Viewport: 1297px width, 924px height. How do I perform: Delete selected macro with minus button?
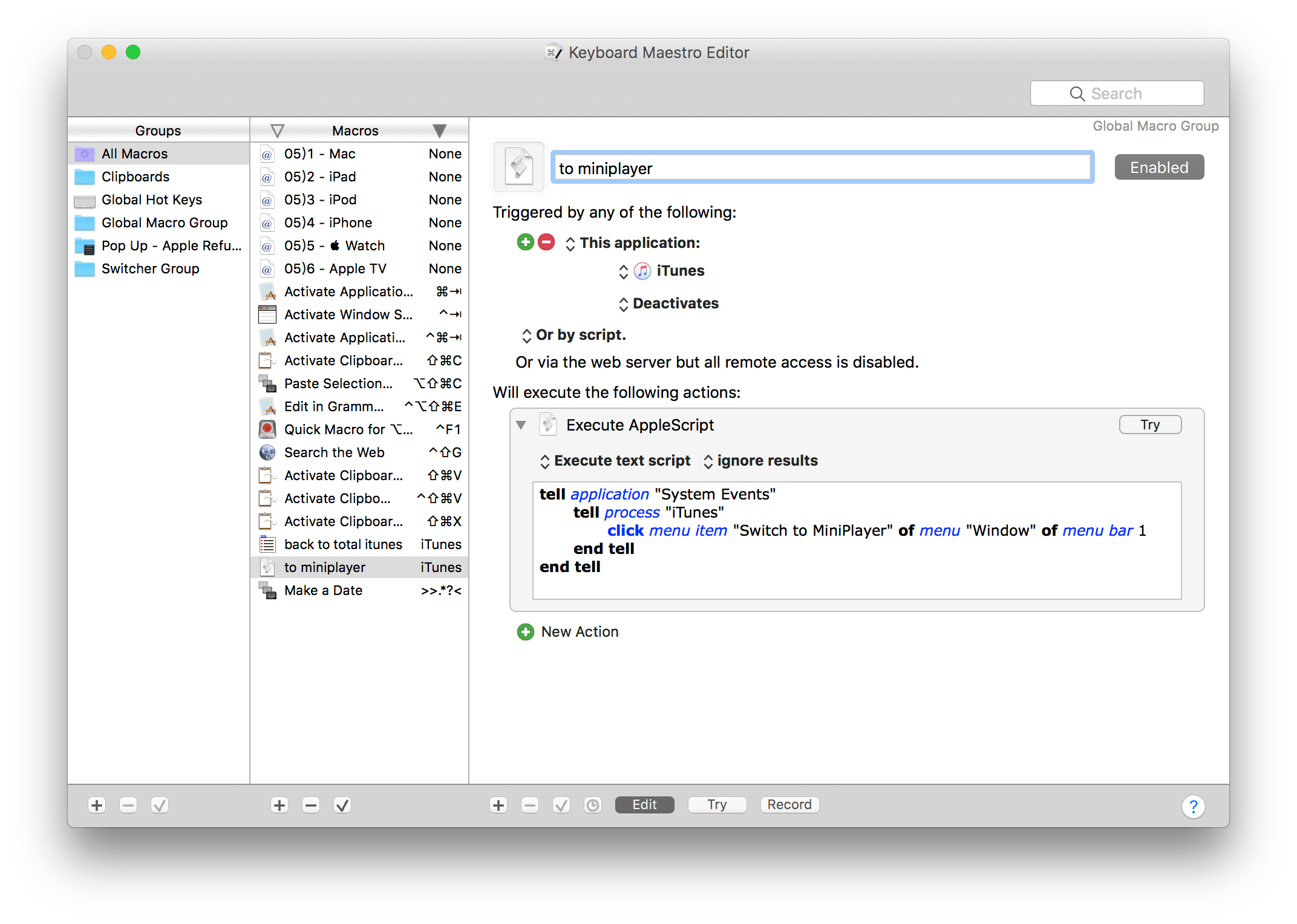tap(311, 805)
